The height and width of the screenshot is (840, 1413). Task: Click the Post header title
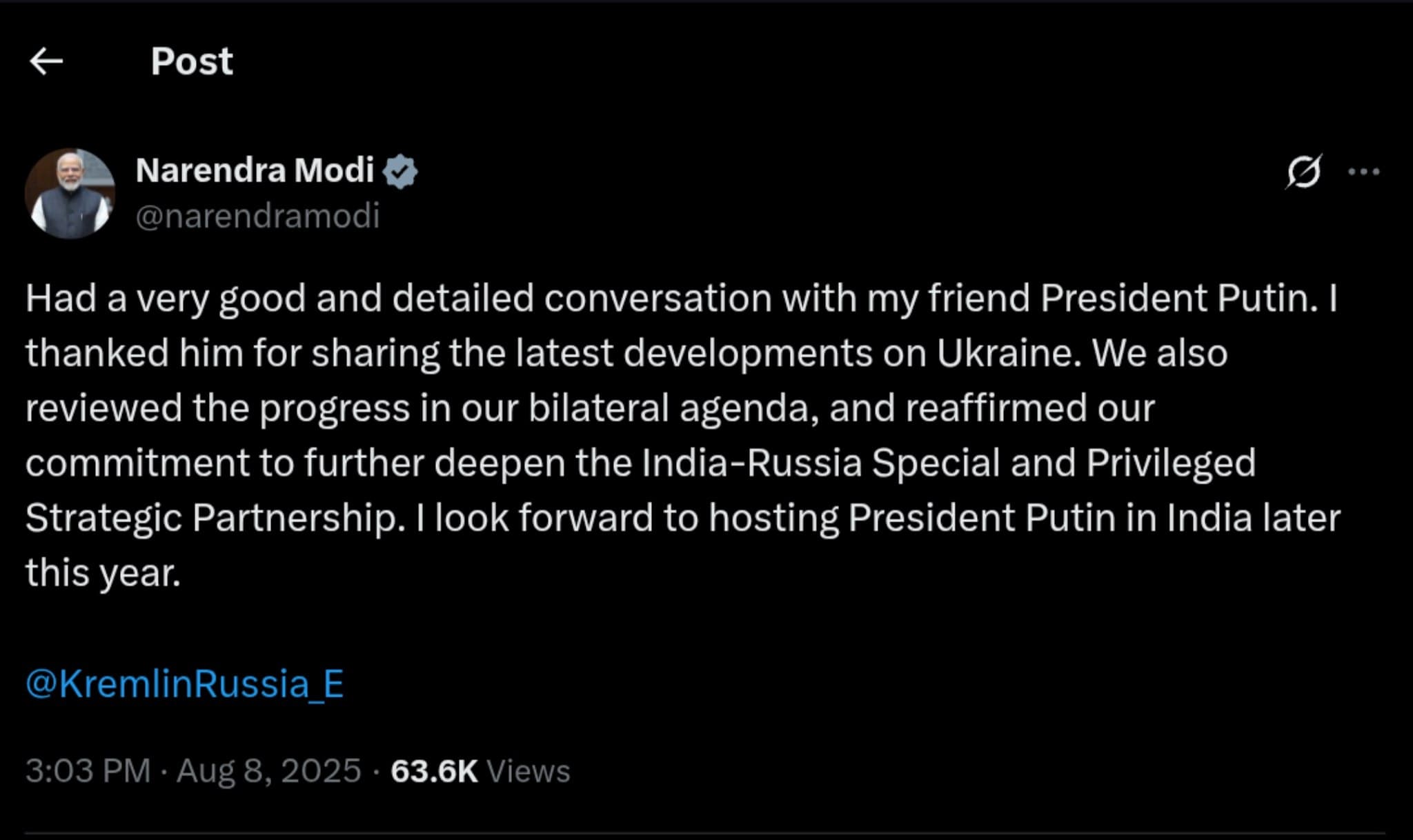[191, 62]
